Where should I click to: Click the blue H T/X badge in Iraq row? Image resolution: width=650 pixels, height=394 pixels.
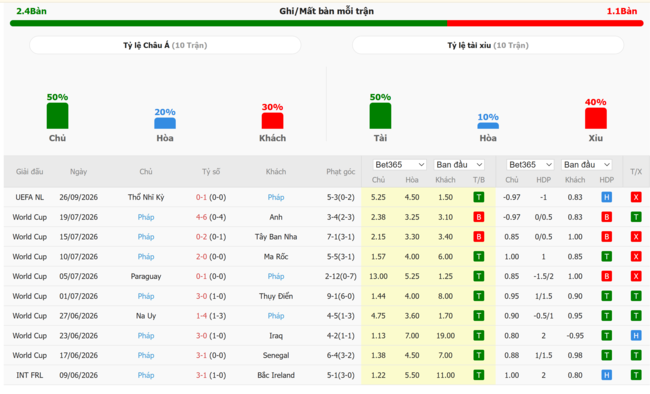636,336
